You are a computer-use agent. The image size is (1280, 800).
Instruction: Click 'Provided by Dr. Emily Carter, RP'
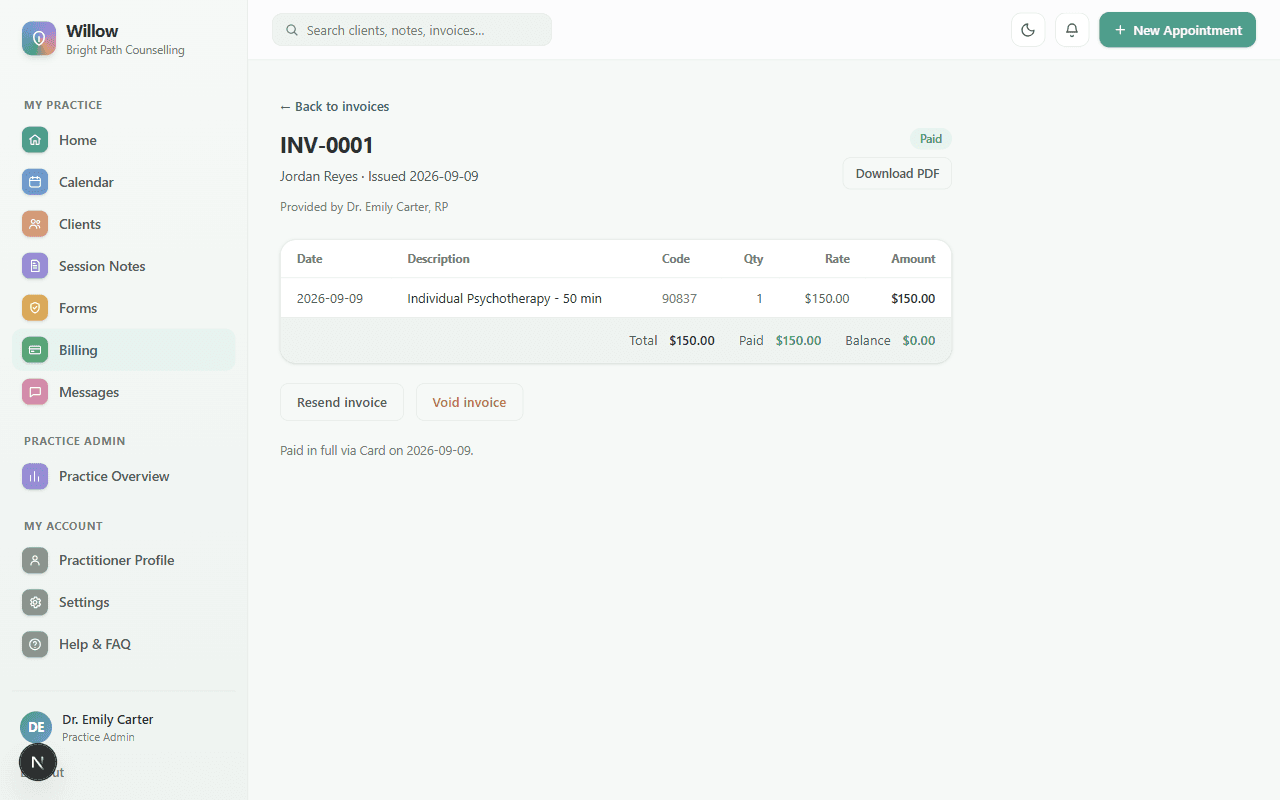[364, 207]
